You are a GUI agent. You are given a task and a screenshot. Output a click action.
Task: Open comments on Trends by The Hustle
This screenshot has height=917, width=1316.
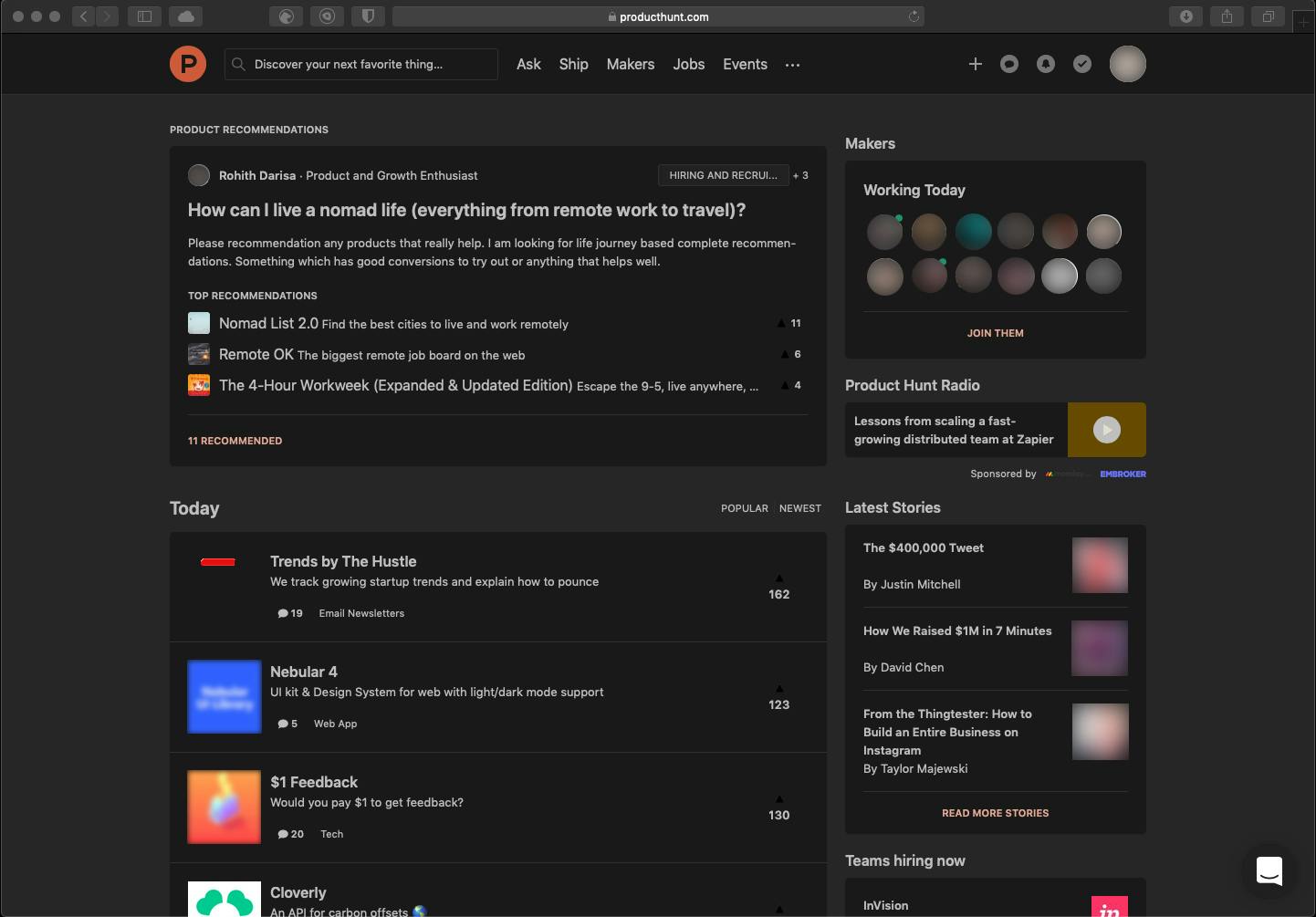(290, 613)
